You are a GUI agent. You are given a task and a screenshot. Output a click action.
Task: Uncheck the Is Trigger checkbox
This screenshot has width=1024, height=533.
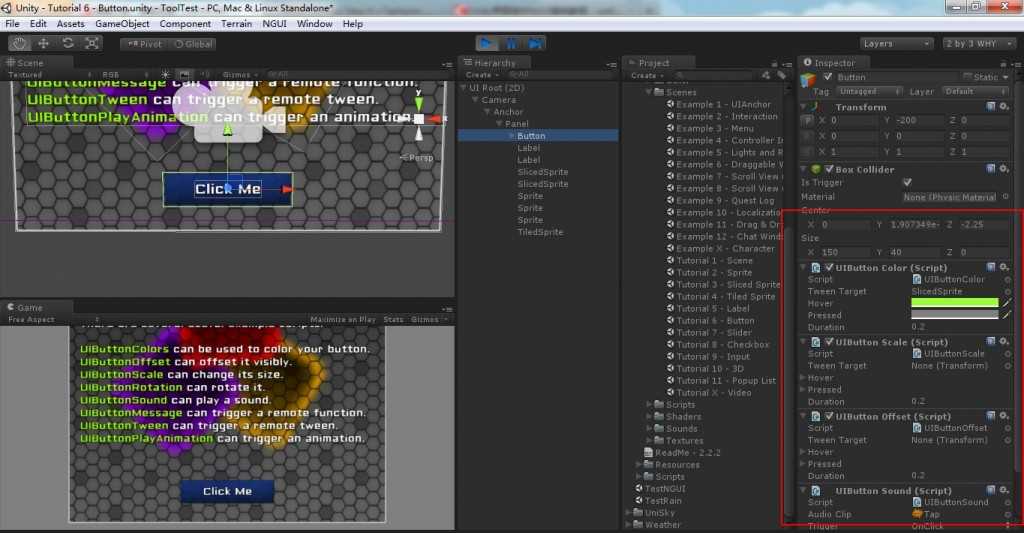pyautogui.click(x=907, y=182)
